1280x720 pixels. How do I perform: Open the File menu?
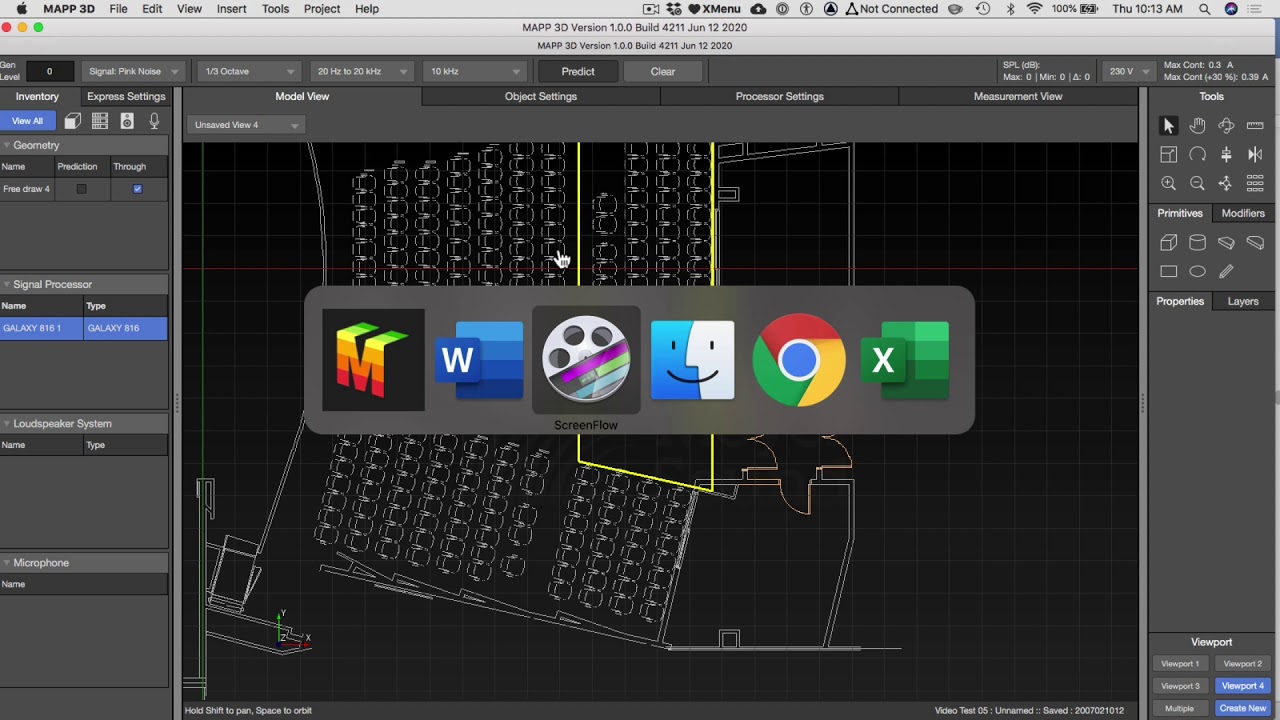[118, 9]
